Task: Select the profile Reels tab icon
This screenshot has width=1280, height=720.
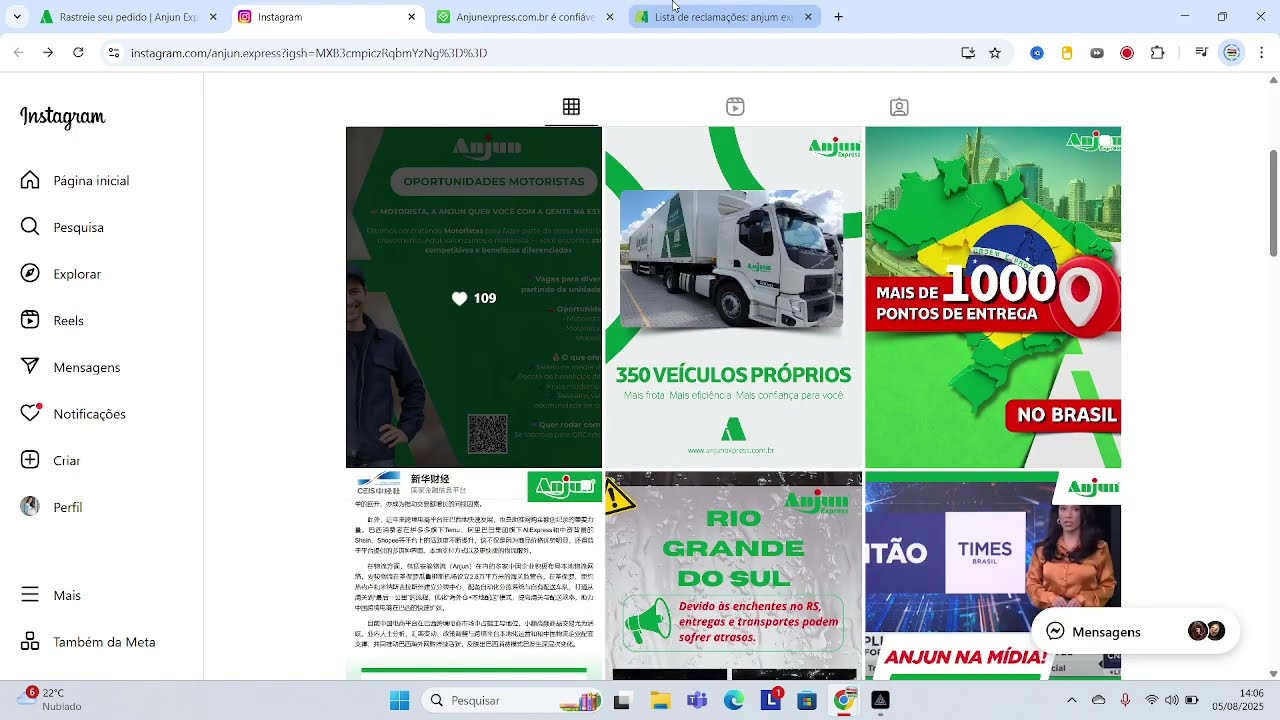Action: coord(735,107)
